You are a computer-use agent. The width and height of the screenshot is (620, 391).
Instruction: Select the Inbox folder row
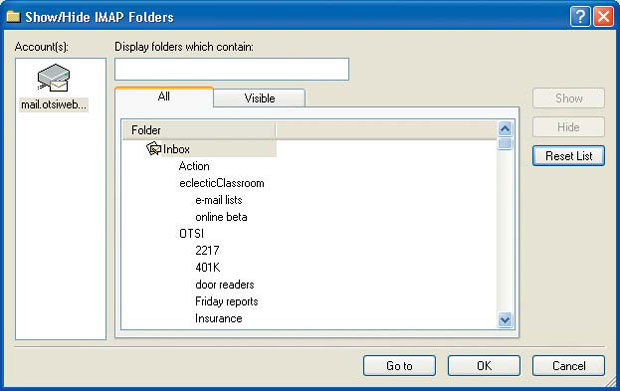(x=211, y=149)
